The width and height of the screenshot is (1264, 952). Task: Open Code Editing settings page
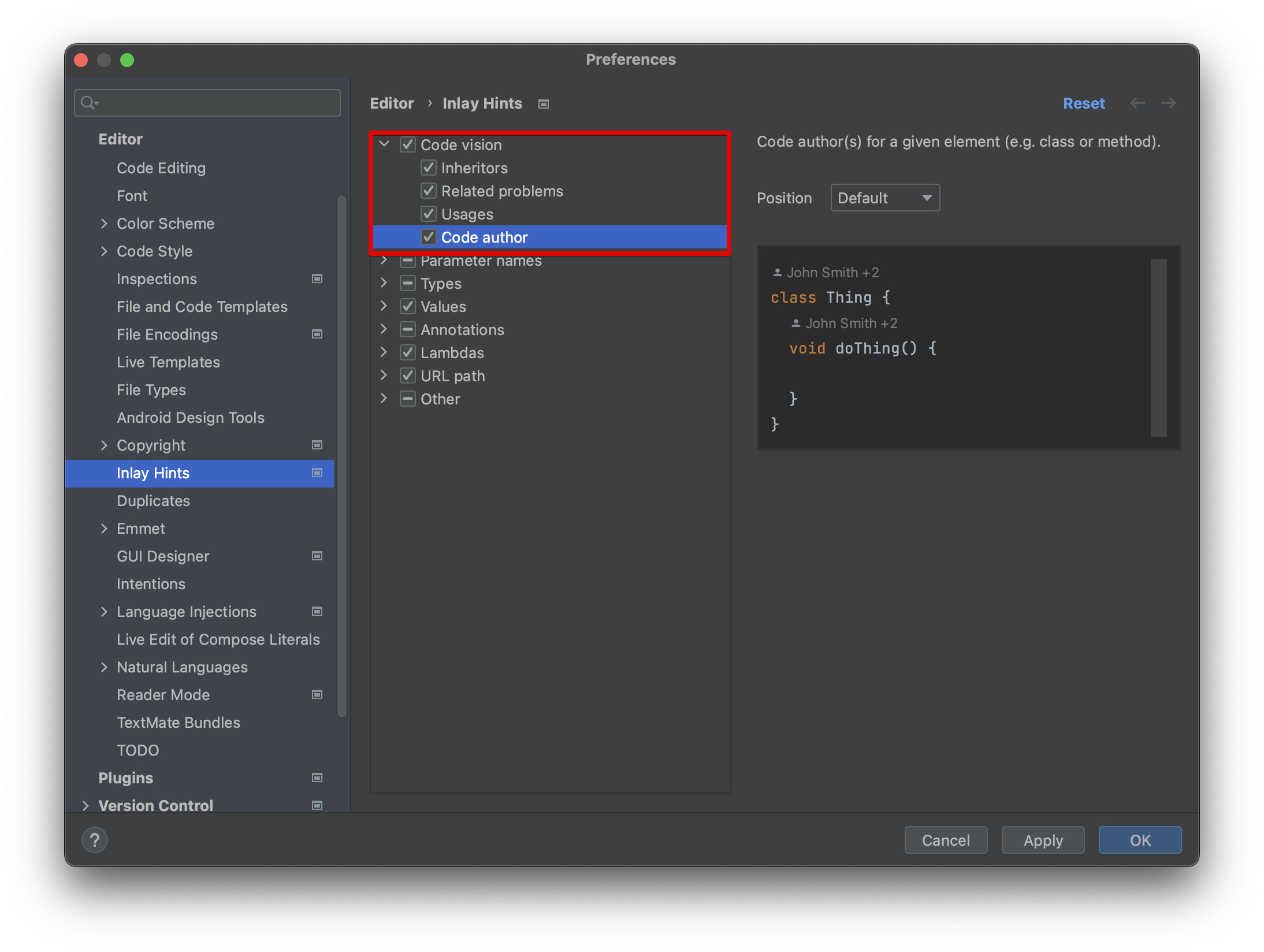point(161,168)
